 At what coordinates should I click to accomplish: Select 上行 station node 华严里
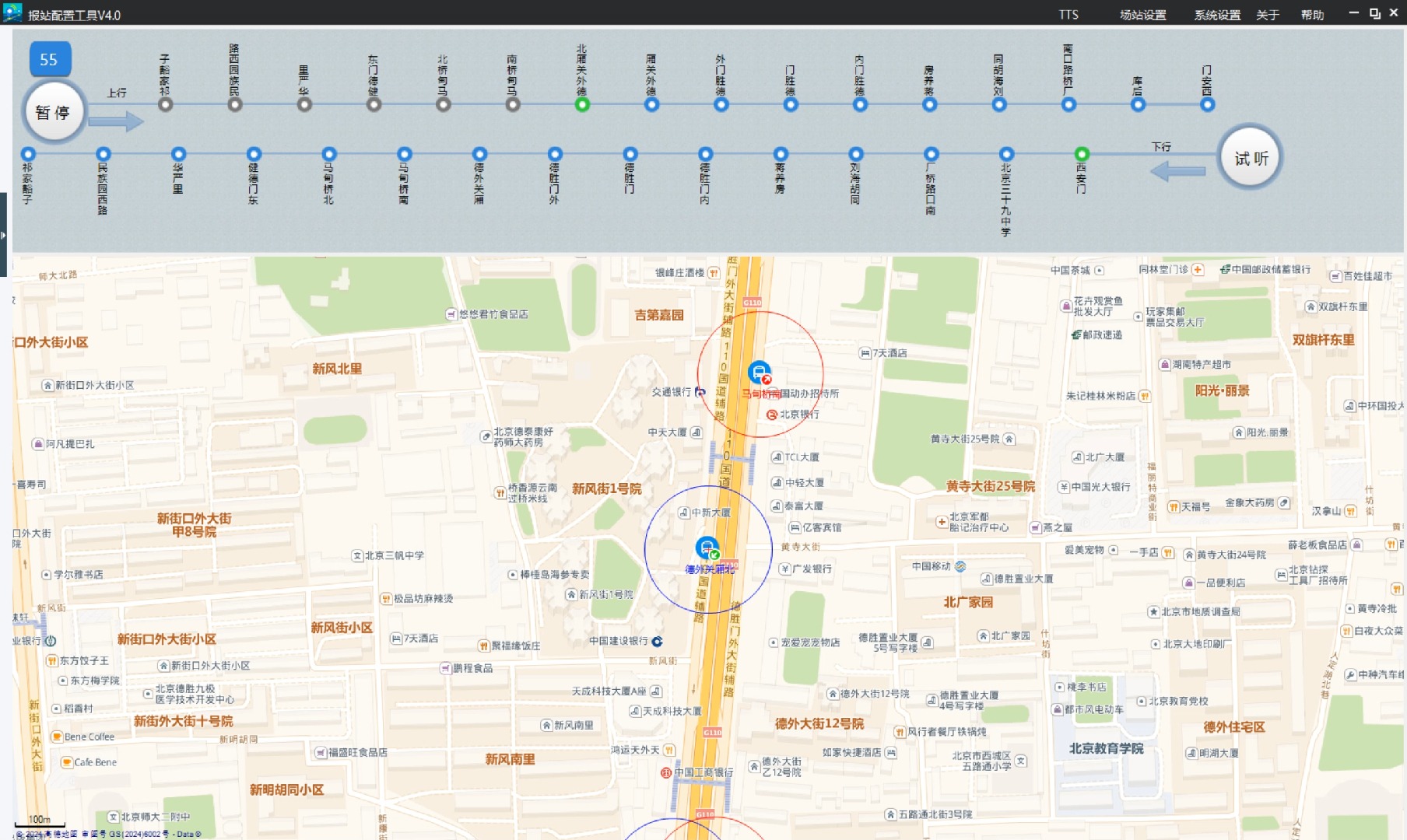click(304, 104)
